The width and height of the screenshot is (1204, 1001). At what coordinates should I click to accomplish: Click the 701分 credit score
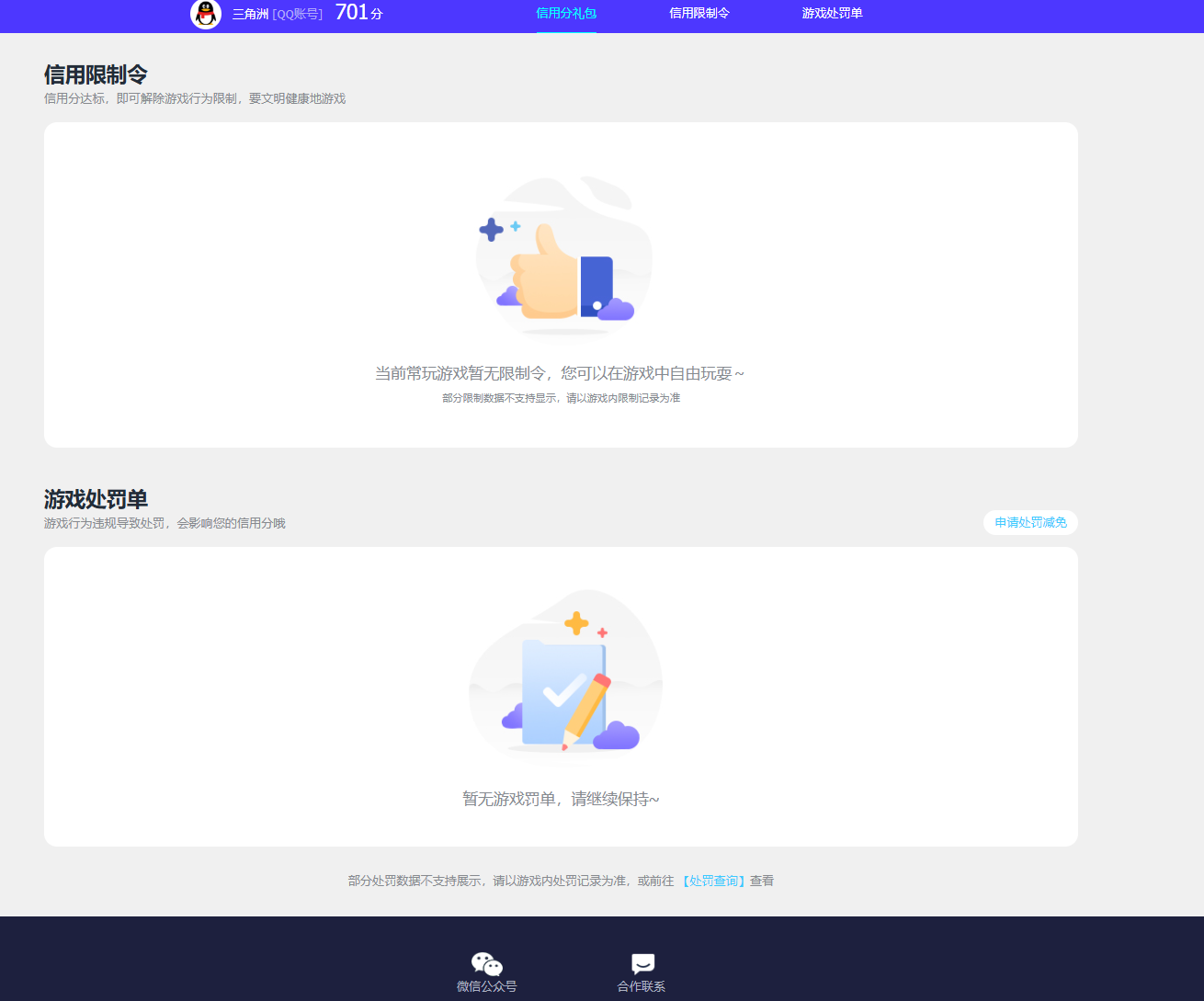coord(358,12)
